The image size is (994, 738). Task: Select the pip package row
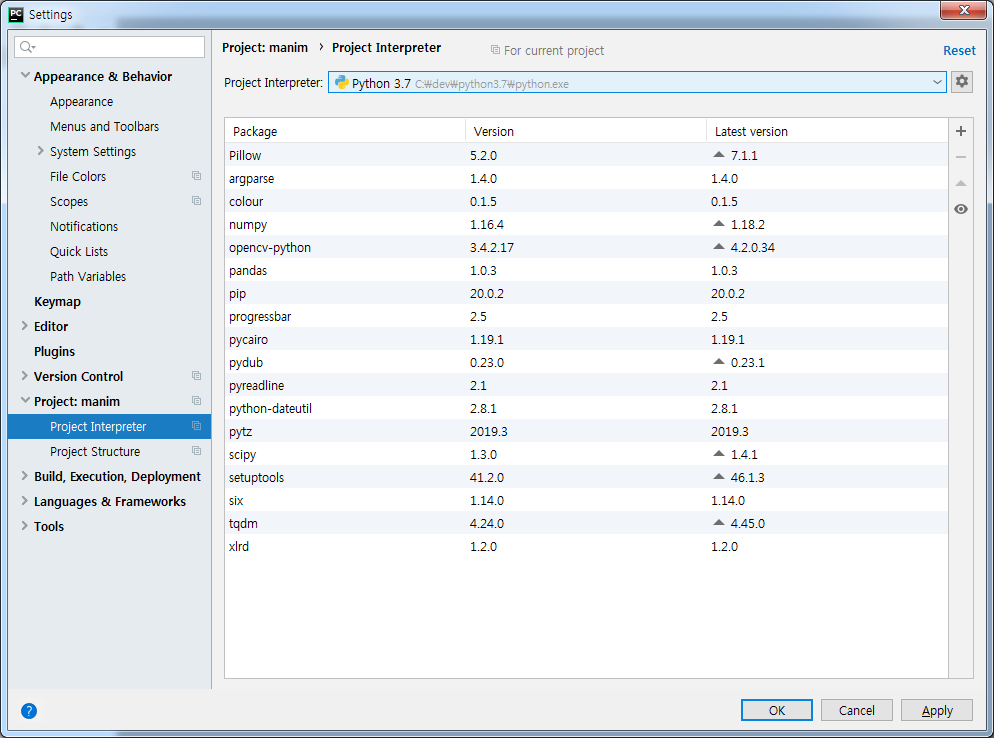coord(586,293)
